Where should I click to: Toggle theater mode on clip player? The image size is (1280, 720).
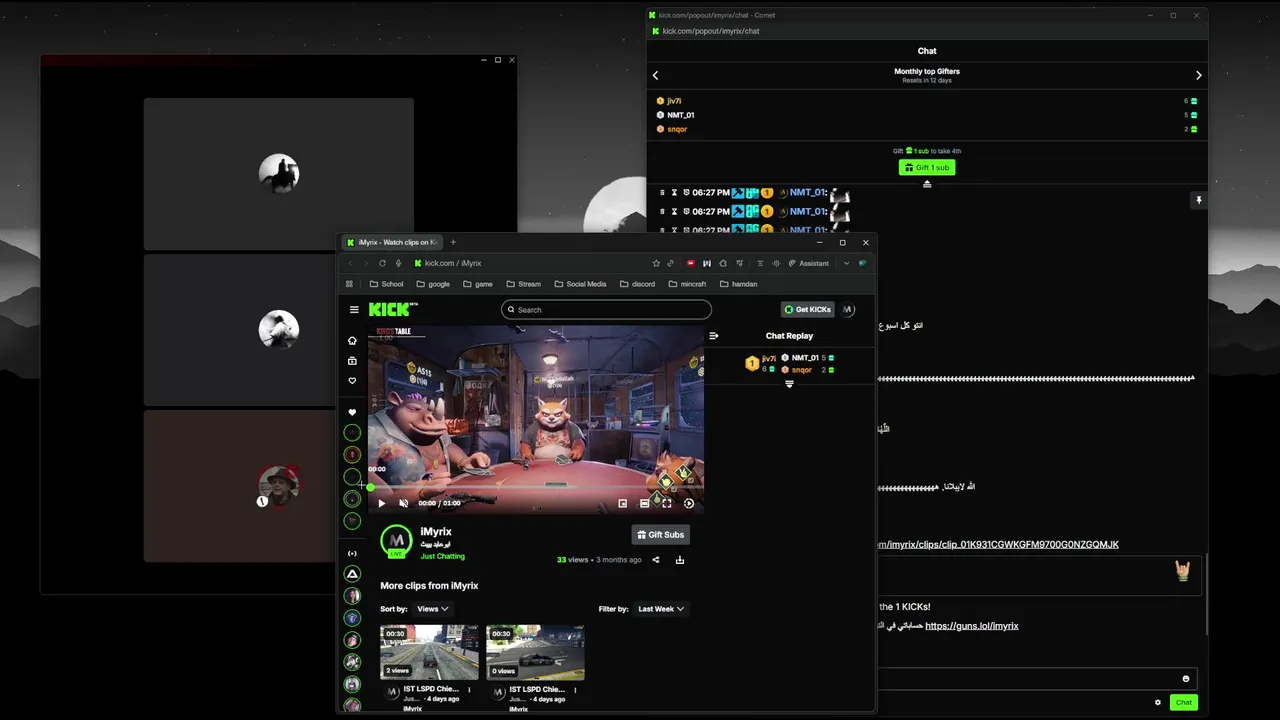pos(645,503)
